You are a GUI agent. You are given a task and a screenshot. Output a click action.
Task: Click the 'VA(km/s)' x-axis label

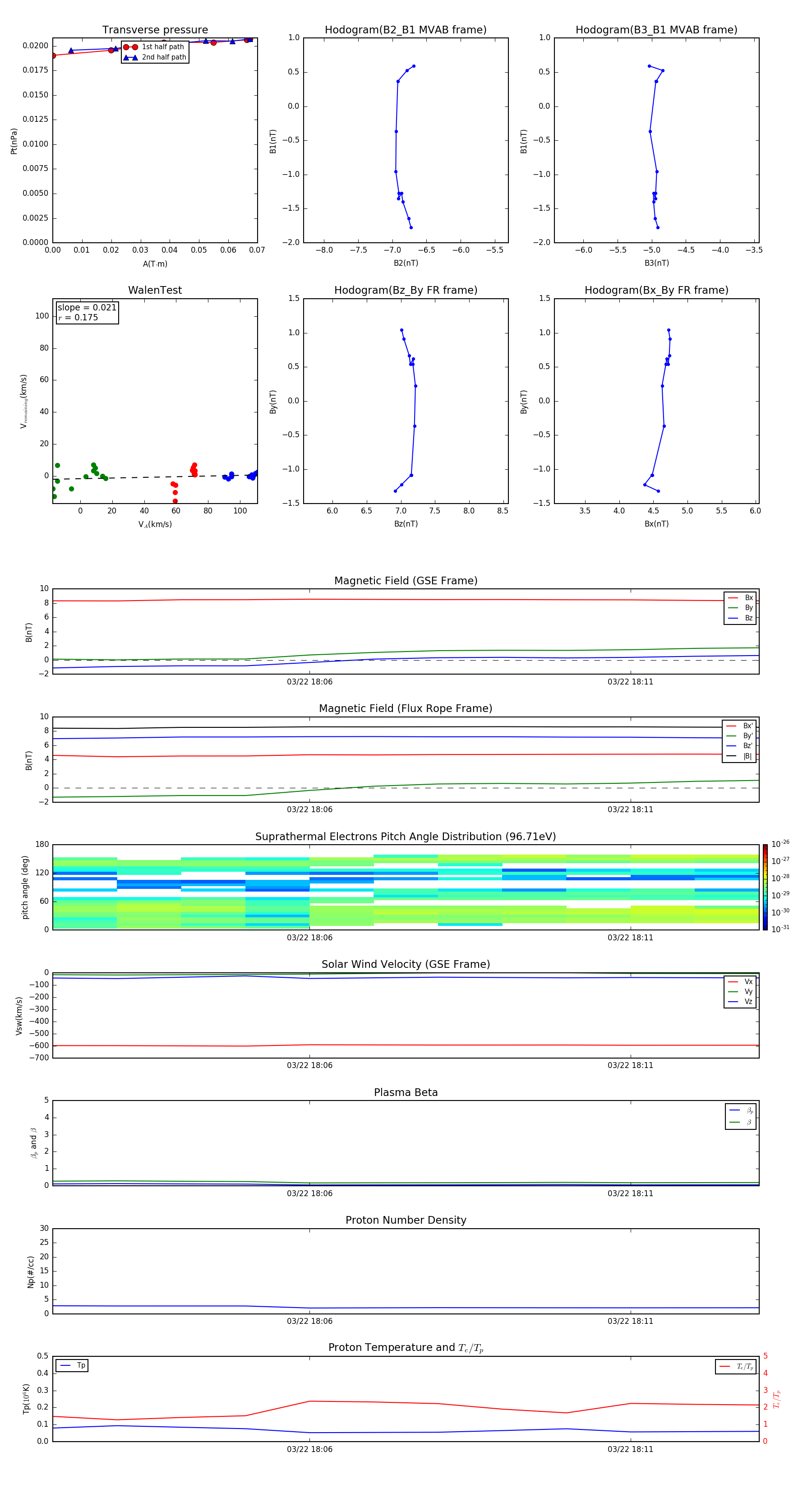click(x=155, y=525)
